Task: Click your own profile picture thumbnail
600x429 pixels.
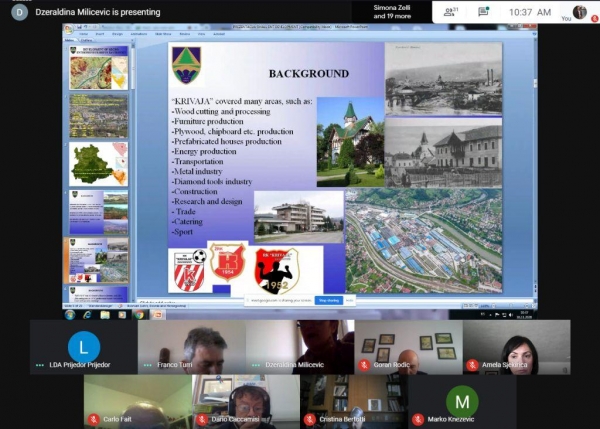Action: [580, 12]
